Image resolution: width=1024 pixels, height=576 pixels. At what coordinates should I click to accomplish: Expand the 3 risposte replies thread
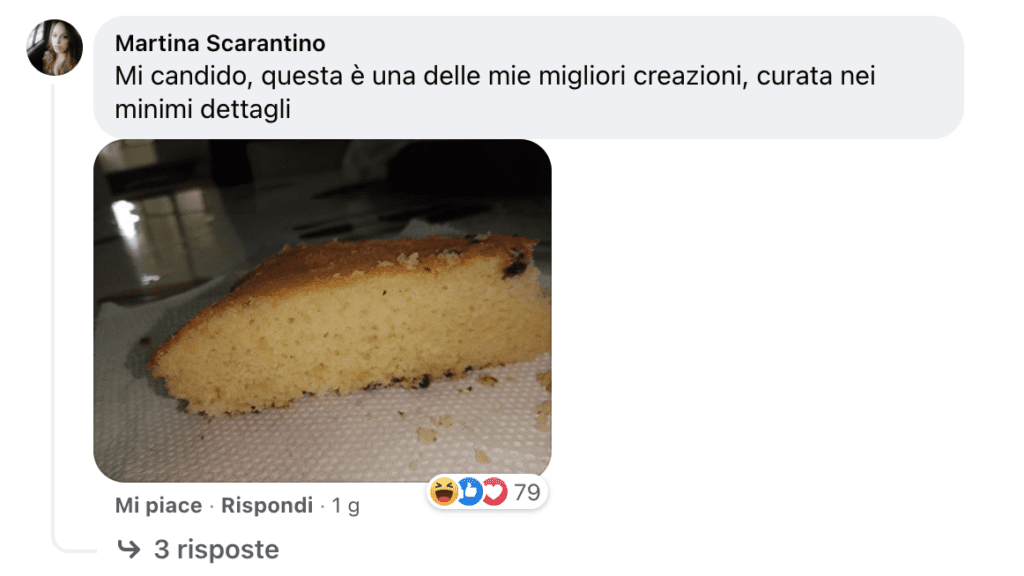coord(216,549)
